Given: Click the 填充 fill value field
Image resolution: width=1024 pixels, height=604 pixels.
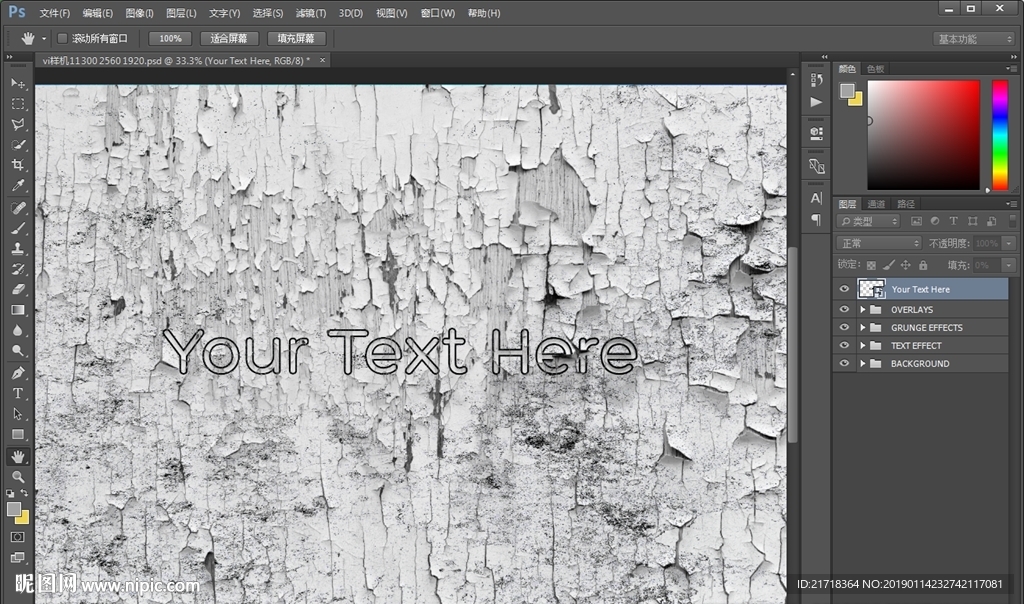Looking at the screenshot, I should click(x=985, y=265).
